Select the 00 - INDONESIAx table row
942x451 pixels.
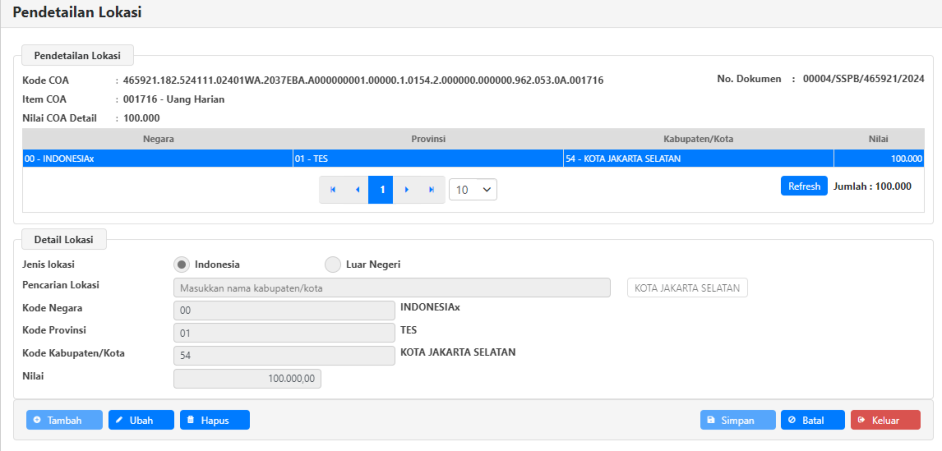(157, 158)
